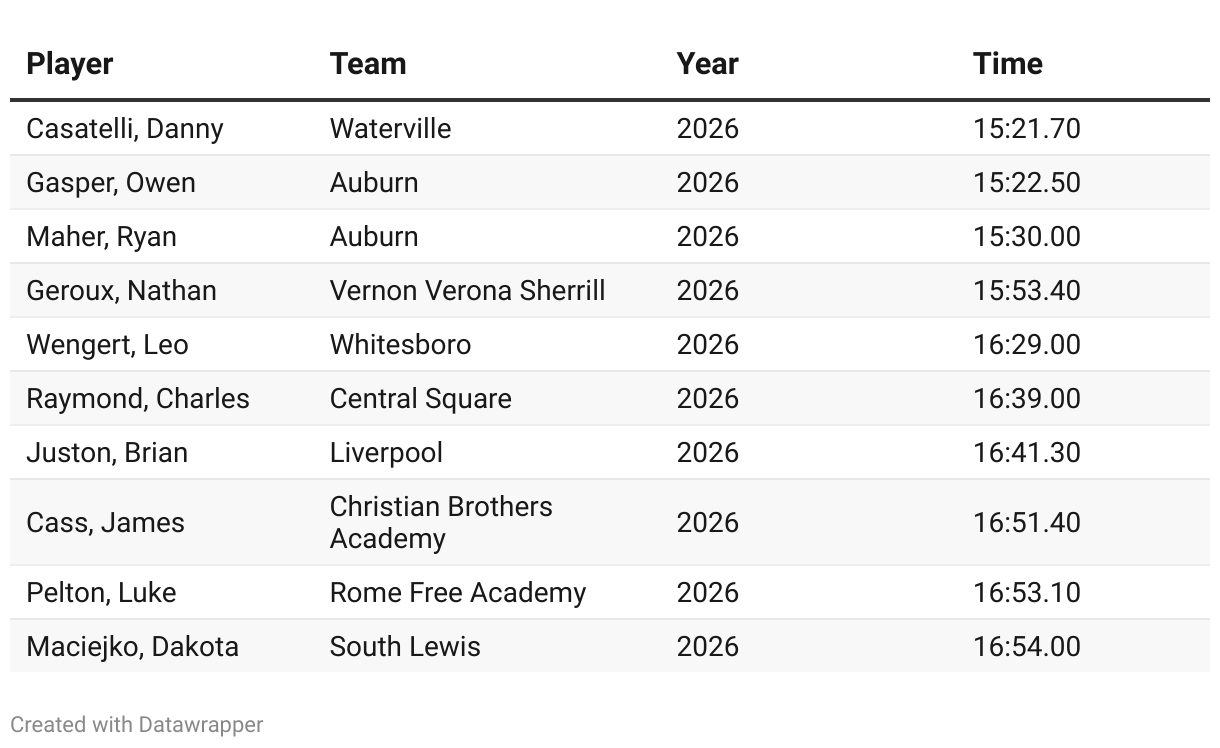Click the Vernon Verona Sherrill team cell
This screenshot has height=748, width=1220.
click(x=468, y=291)
